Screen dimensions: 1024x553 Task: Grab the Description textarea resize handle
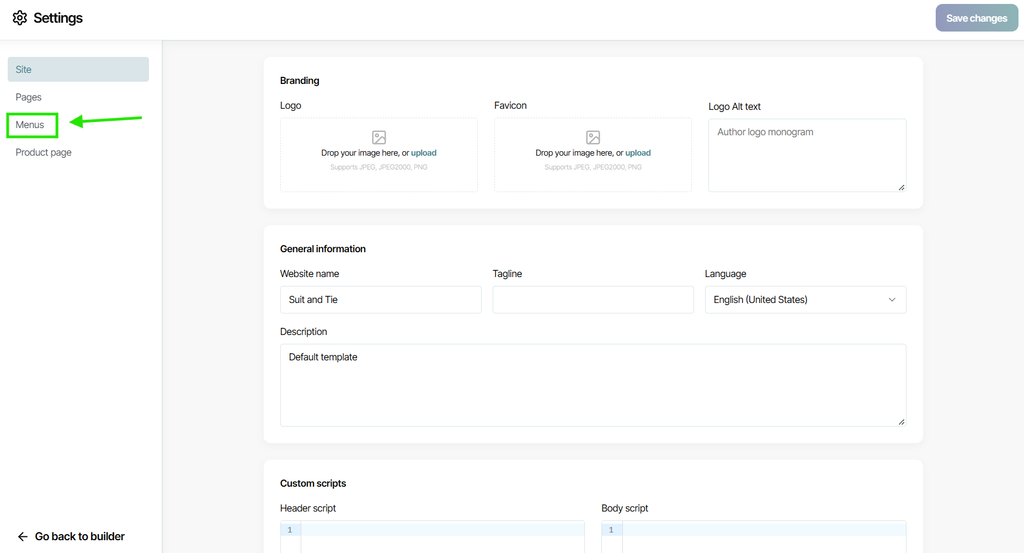click(901, 422)
